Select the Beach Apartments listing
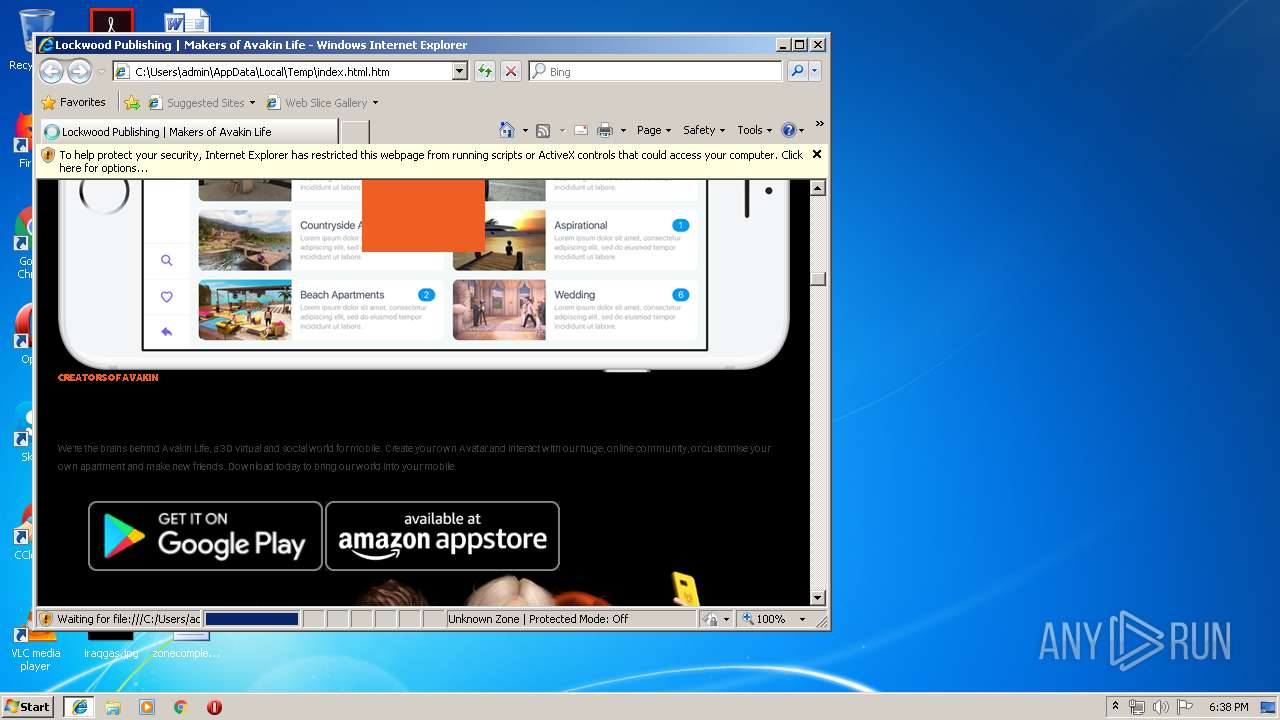 pyautogui.click(x=321, y=310)
